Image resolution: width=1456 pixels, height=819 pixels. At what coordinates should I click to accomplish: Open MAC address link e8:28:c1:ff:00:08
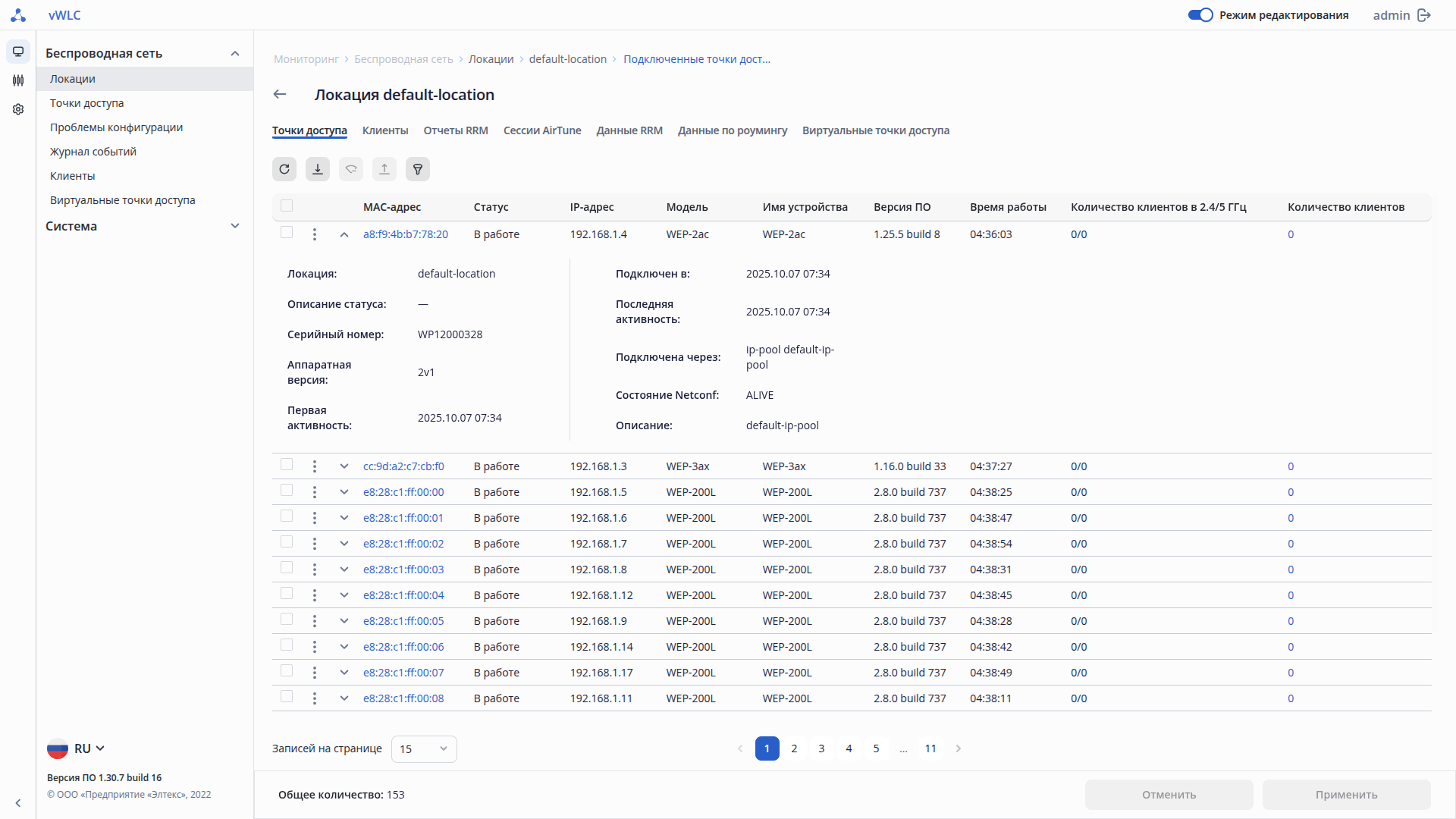[403, 698]
